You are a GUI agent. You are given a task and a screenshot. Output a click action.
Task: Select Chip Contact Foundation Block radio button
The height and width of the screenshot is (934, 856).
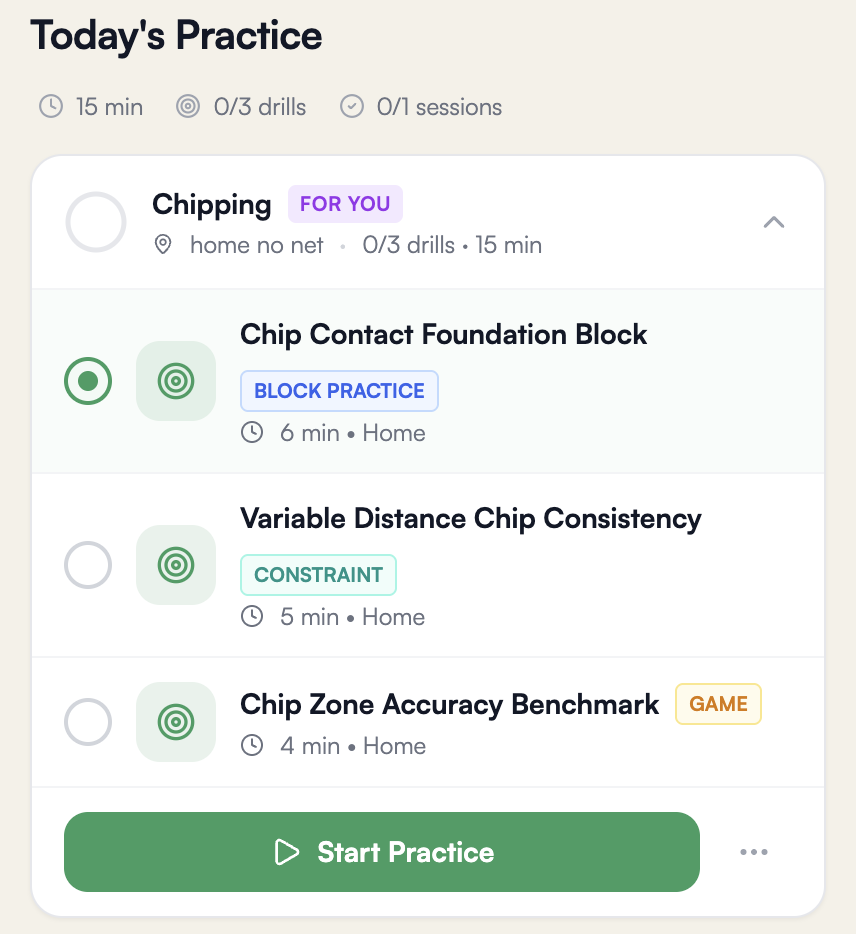point(88,381)
